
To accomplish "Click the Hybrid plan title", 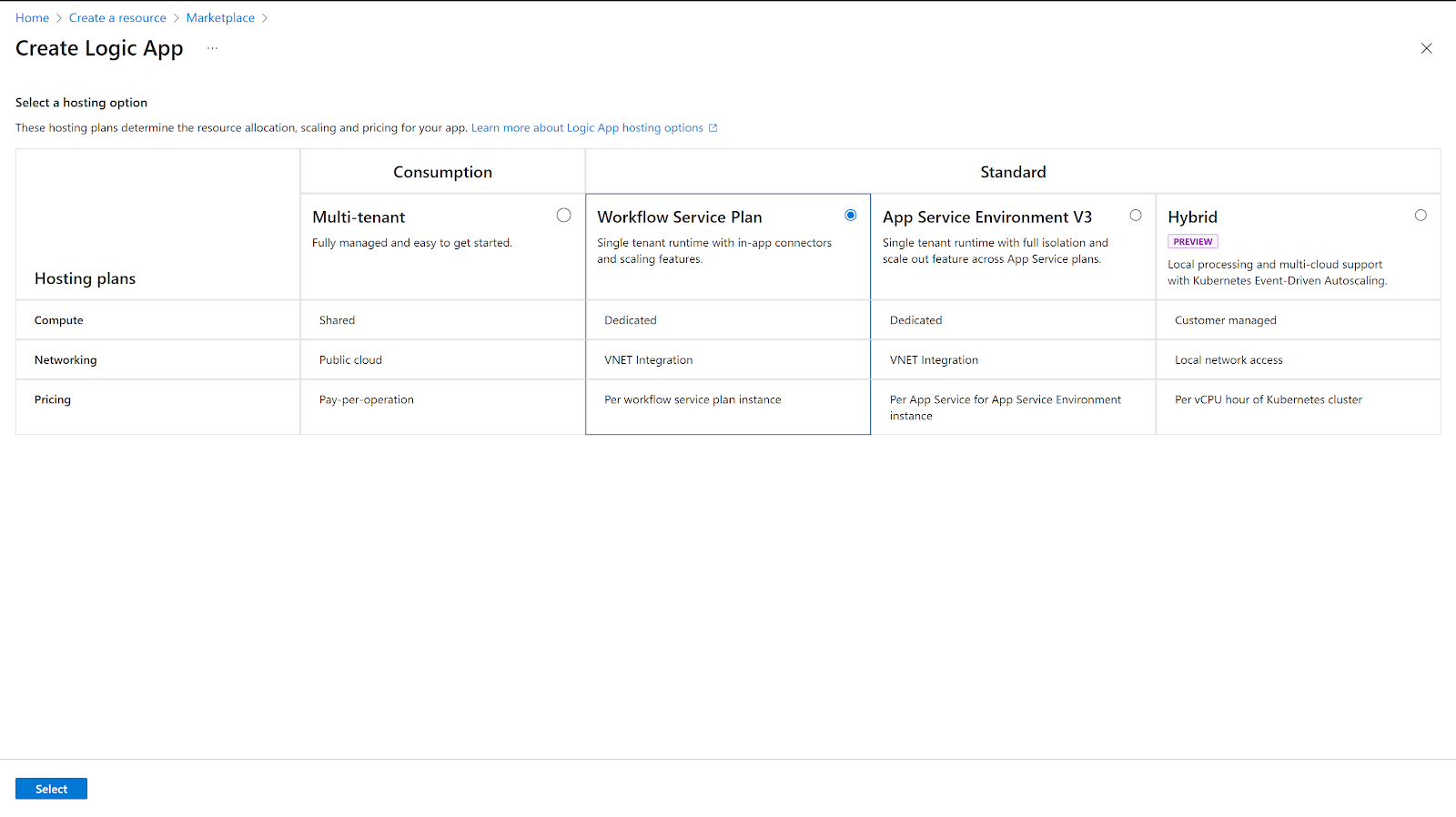I will 1192,217.
